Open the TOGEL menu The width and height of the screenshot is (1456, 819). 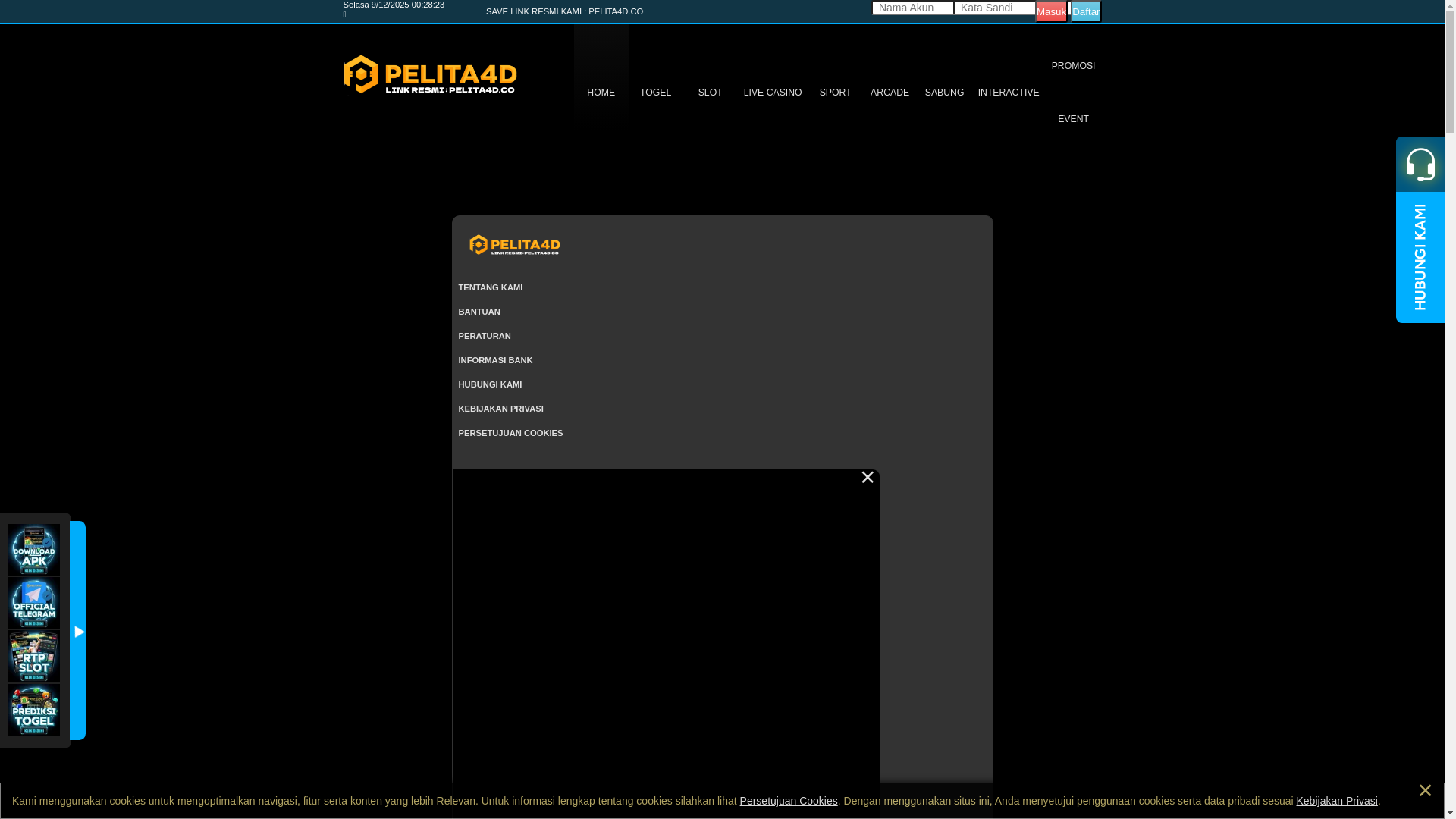click(x=655, y=93)
